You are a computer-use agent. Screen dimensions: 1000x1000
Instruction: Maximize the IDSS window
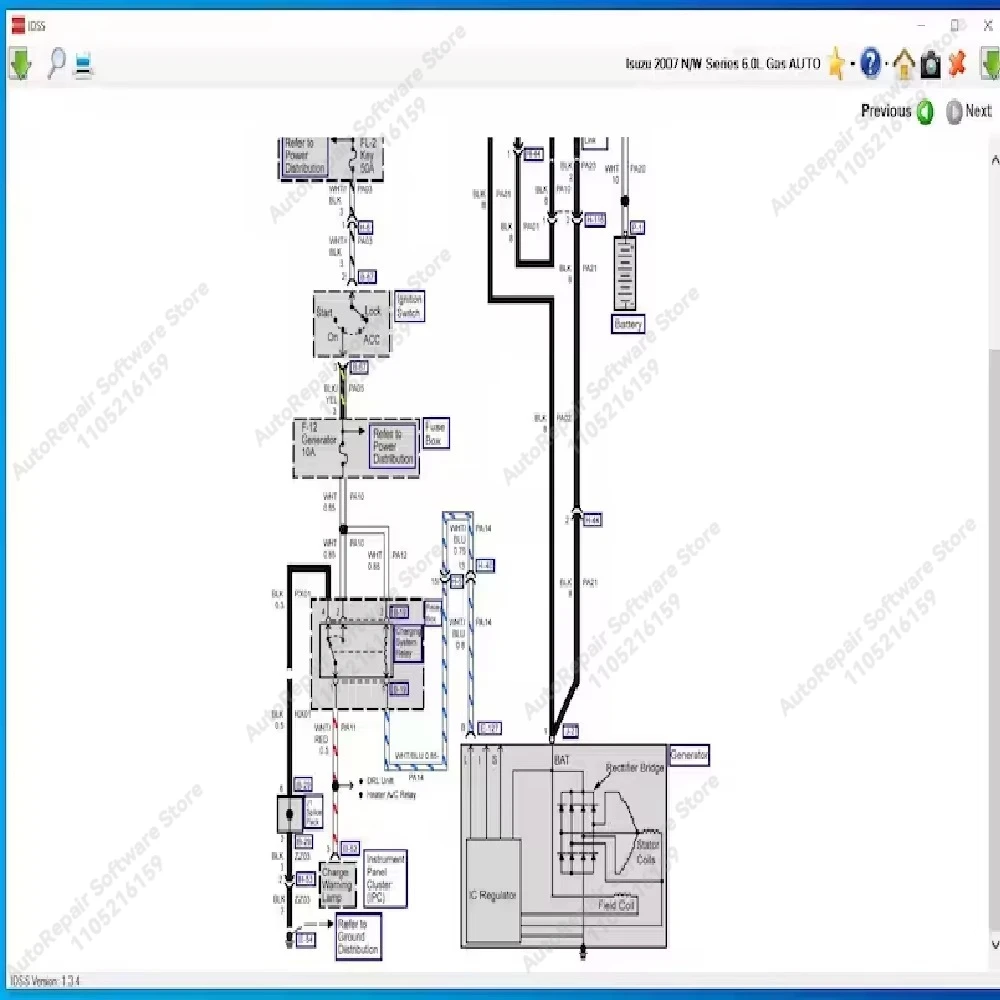point(955,26)
